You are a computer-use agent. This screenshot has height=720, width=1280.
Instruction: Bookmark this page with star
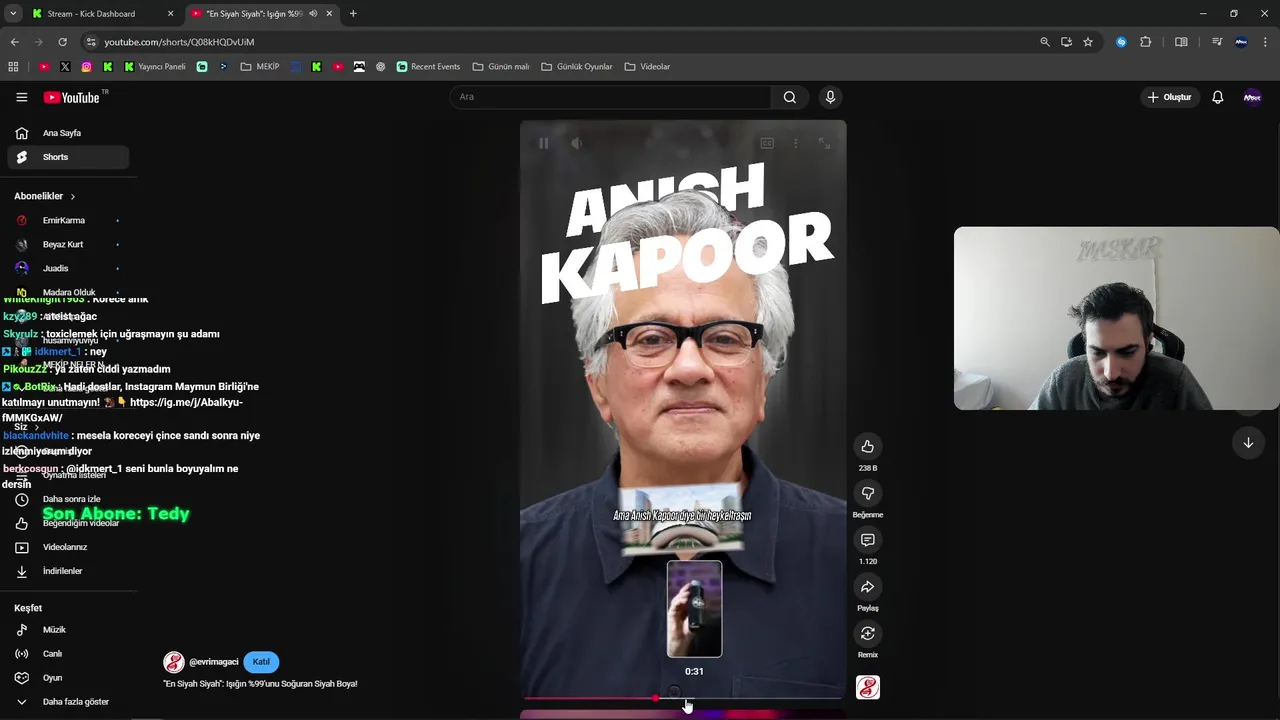point(1088,42)
